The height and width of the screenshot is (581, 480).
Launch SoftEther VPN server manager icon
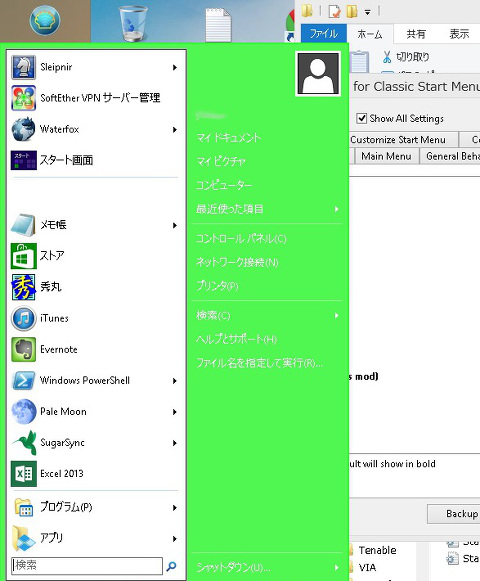23,98
